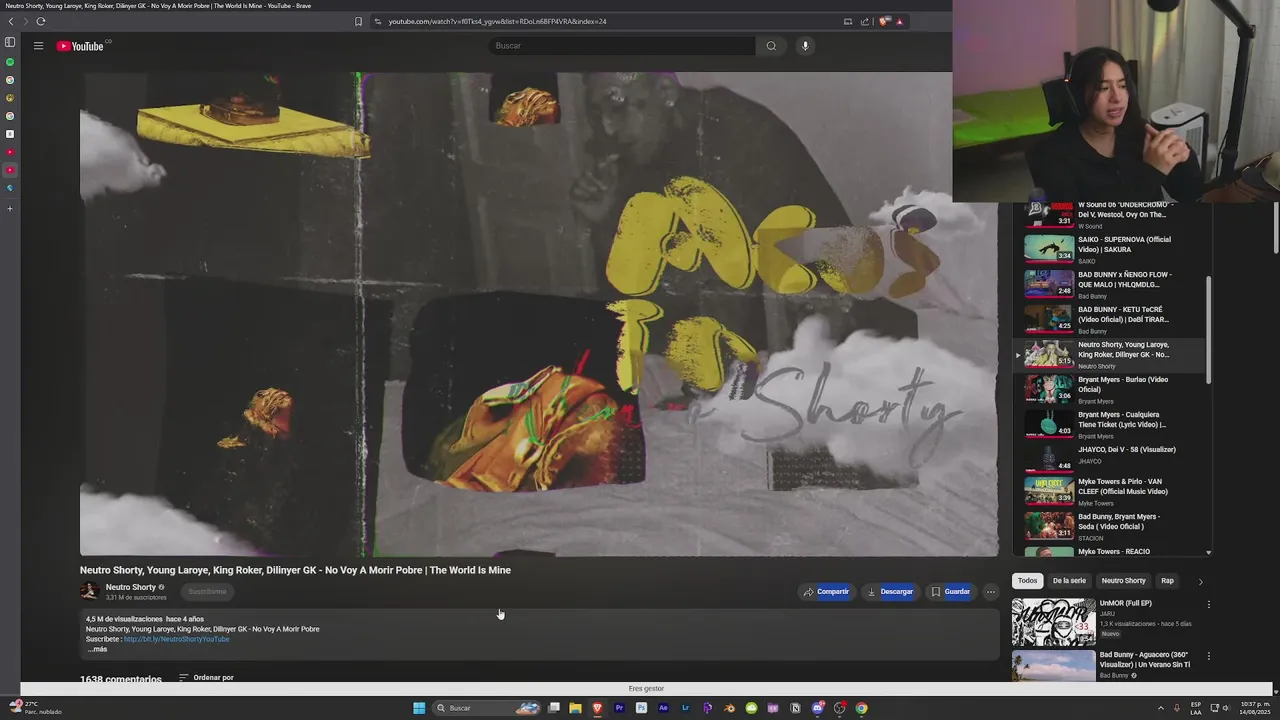Launch Premiere Pro from the taskbar
The width and height of the screenshot is (1280, 720).
click(x=619, y=708)
